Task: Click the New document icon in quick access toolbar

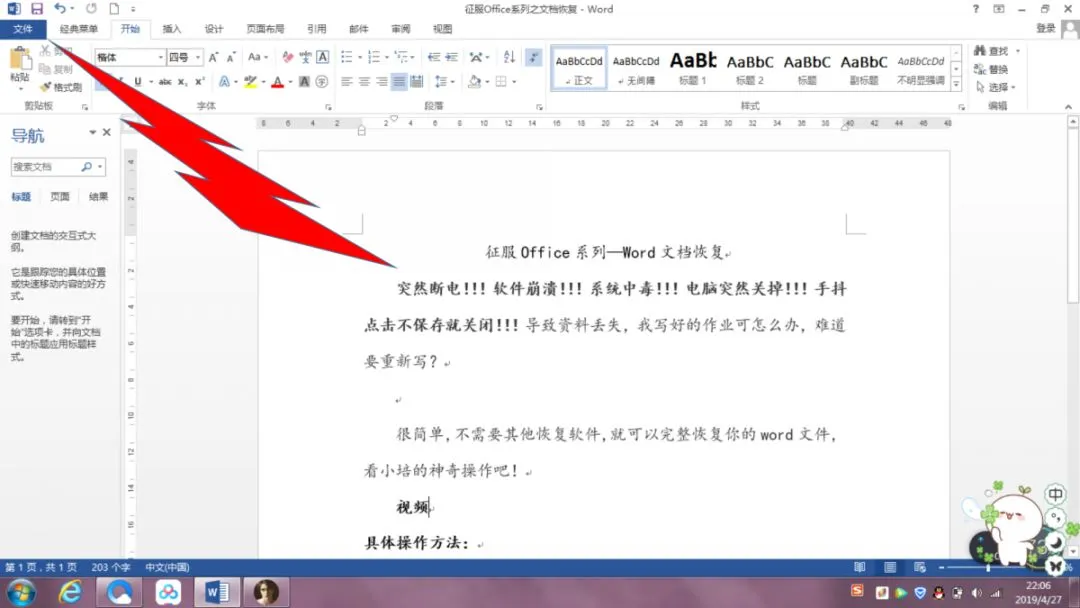Action: 114,9
